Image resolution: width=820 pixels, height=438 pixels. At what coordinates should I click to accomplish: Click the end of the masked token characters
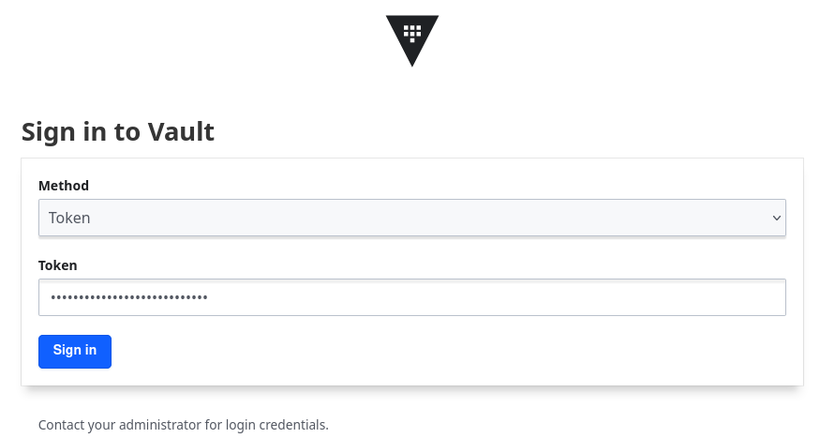point(208,297)
